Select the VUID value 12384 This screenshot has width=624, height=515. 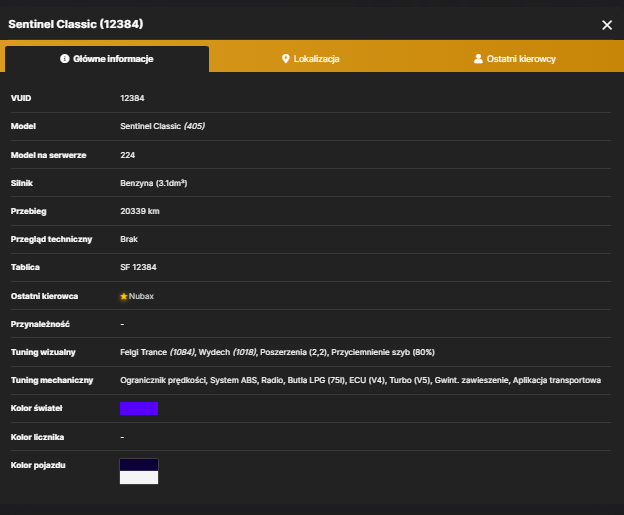132,98
